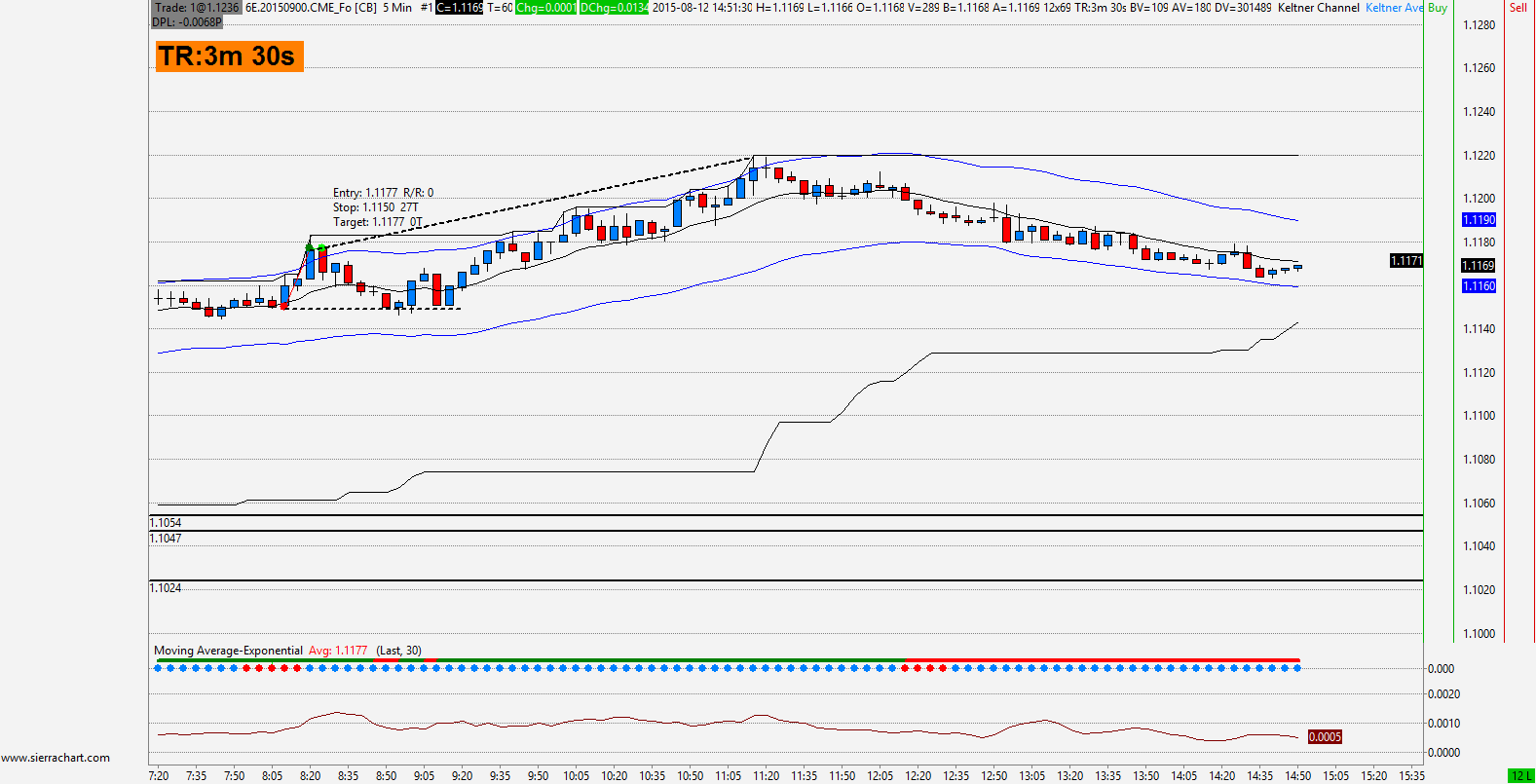Open the www.sierrachart.com link
This screenshot has width=1536, height=784.
coord(56,758)
